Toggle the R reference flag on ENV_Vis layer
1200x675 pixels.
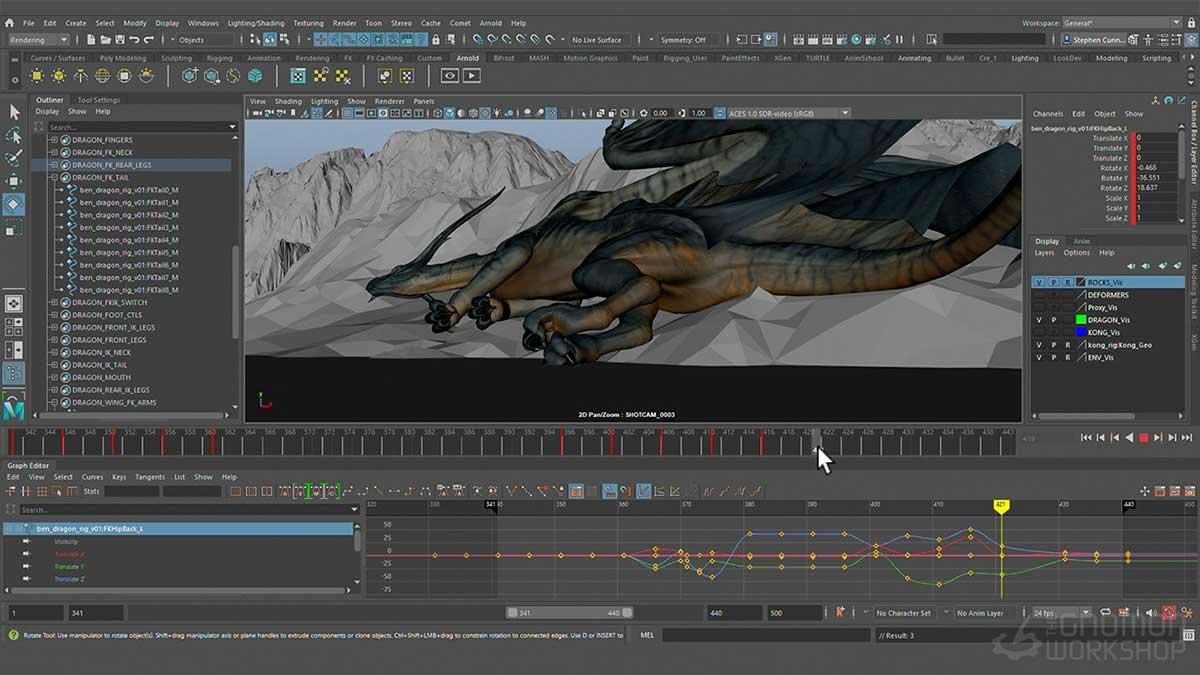[1068, 357]
